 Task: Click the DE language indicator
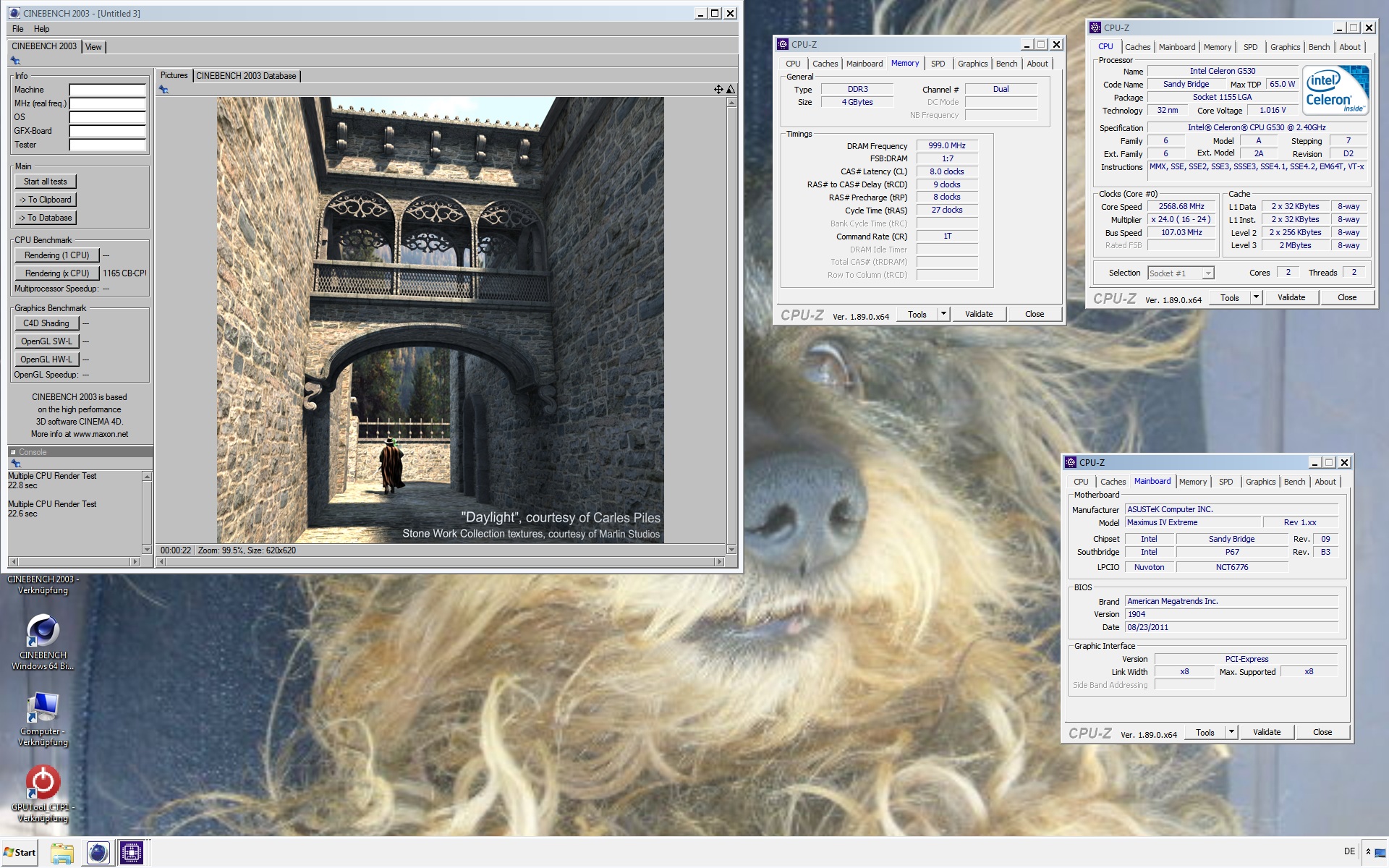coord(1349,851)
